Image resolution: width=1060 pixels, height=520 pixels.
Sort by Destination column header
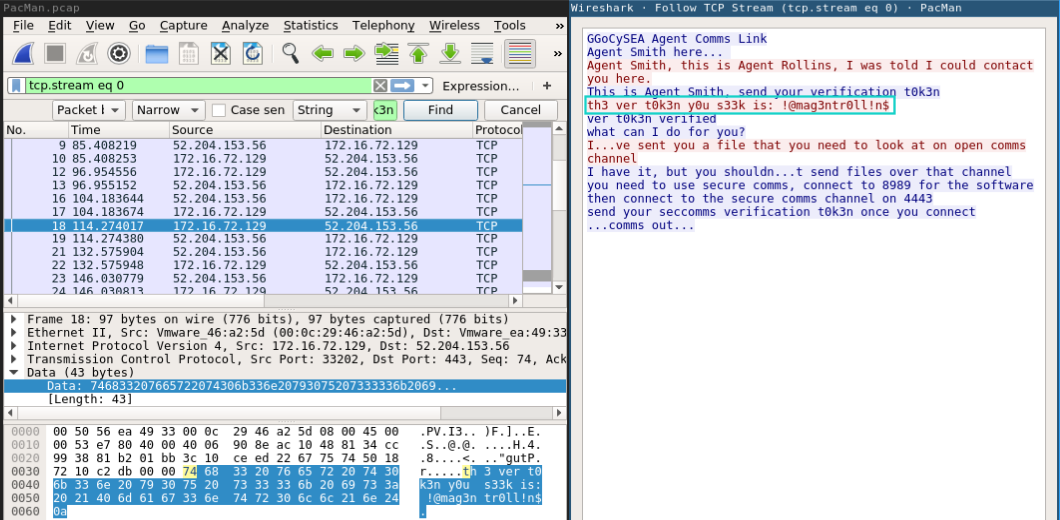[397, 130]
